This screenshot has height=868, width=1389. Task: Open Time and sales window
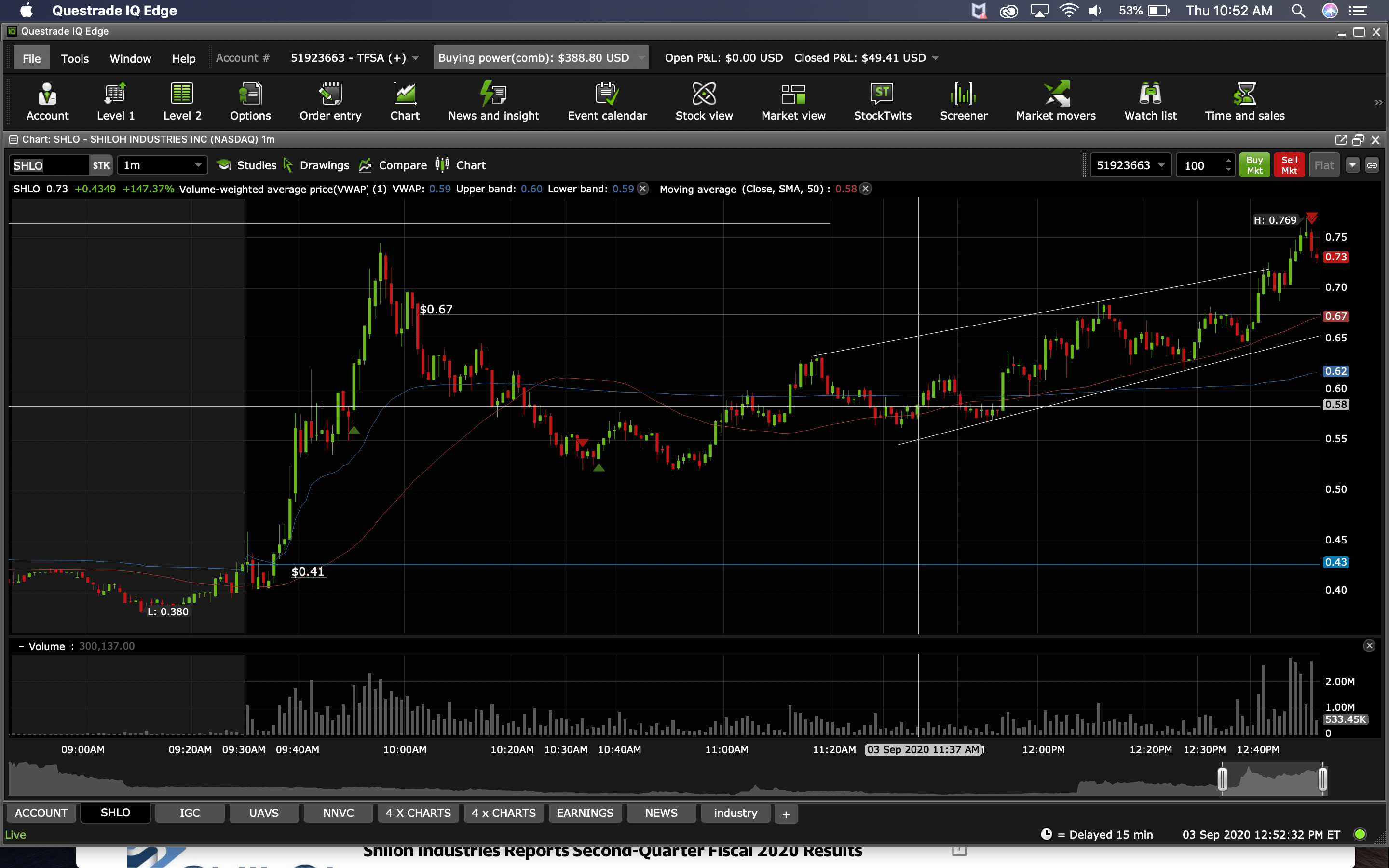pyautogui.click(x=1244, y=102)
